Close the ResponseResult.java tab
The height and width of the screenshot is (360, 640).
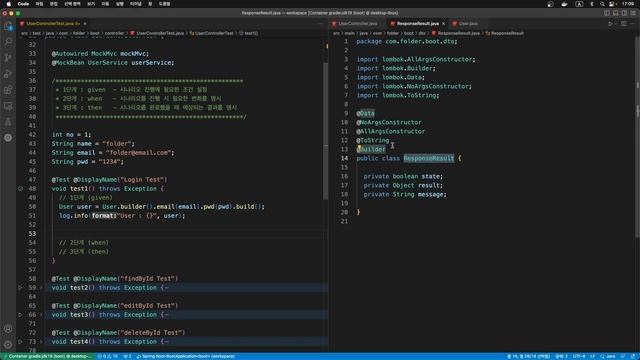click(443, 24)
